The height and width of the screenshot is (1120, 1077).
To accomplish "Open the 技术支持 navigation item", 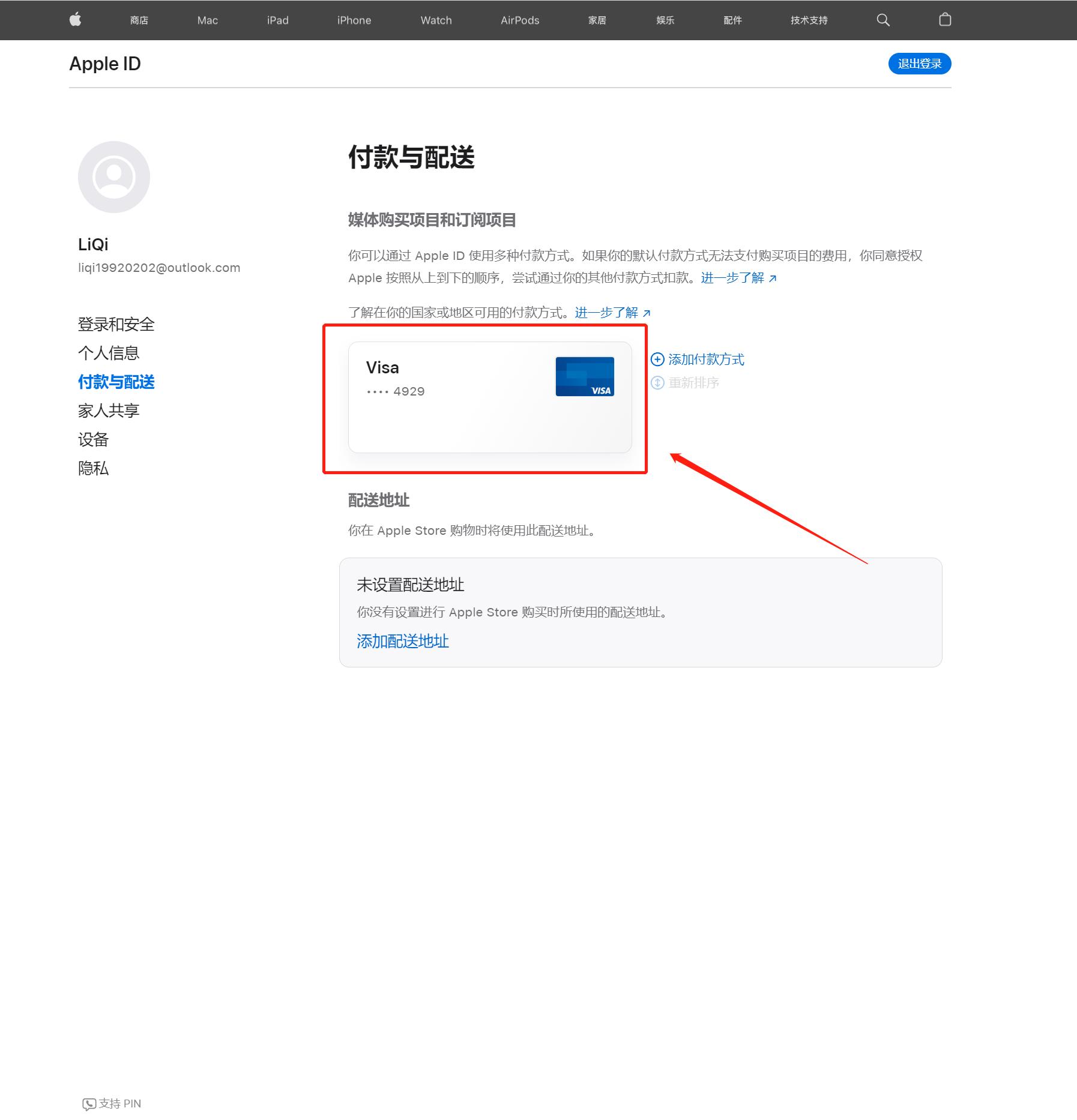I will pyautogui.click(x=808, y=20).
